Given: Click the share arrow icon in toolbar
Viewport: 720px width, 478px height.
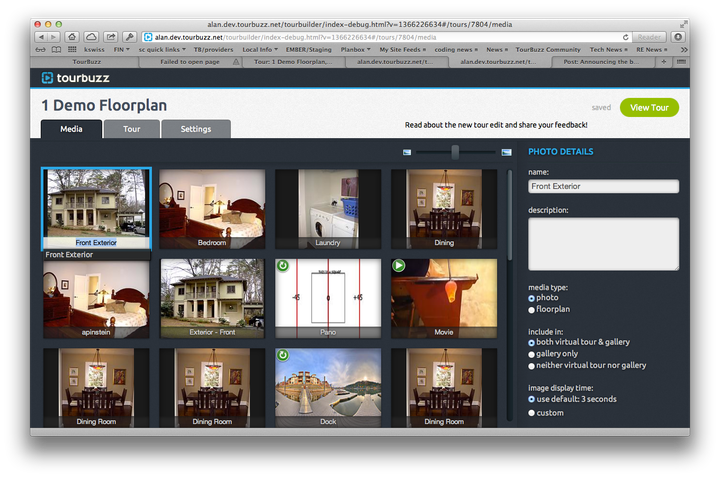Looking at the screenshot, I should coord(111,37).
